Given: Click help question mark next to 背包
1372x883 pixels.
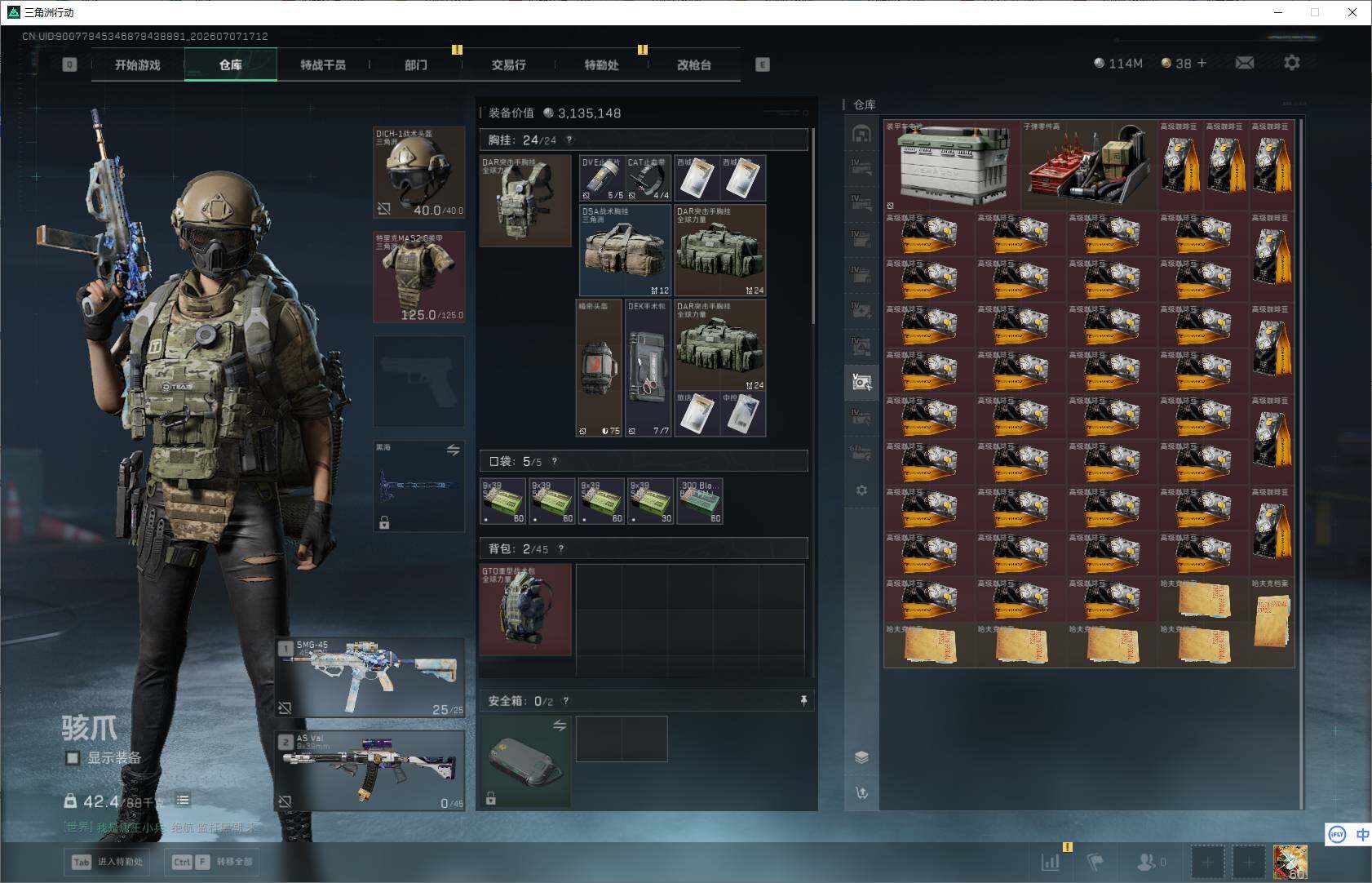Looking at the screenshot, I should 561,548.
